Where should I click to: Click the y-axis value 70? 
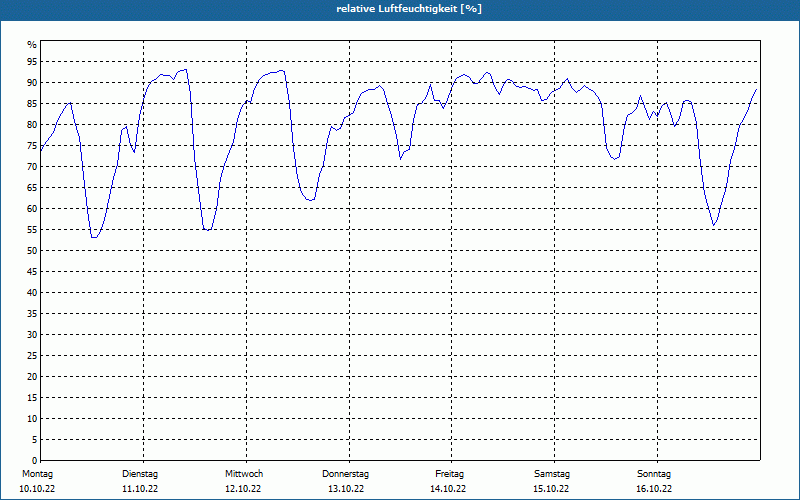(x=32, y=167)
